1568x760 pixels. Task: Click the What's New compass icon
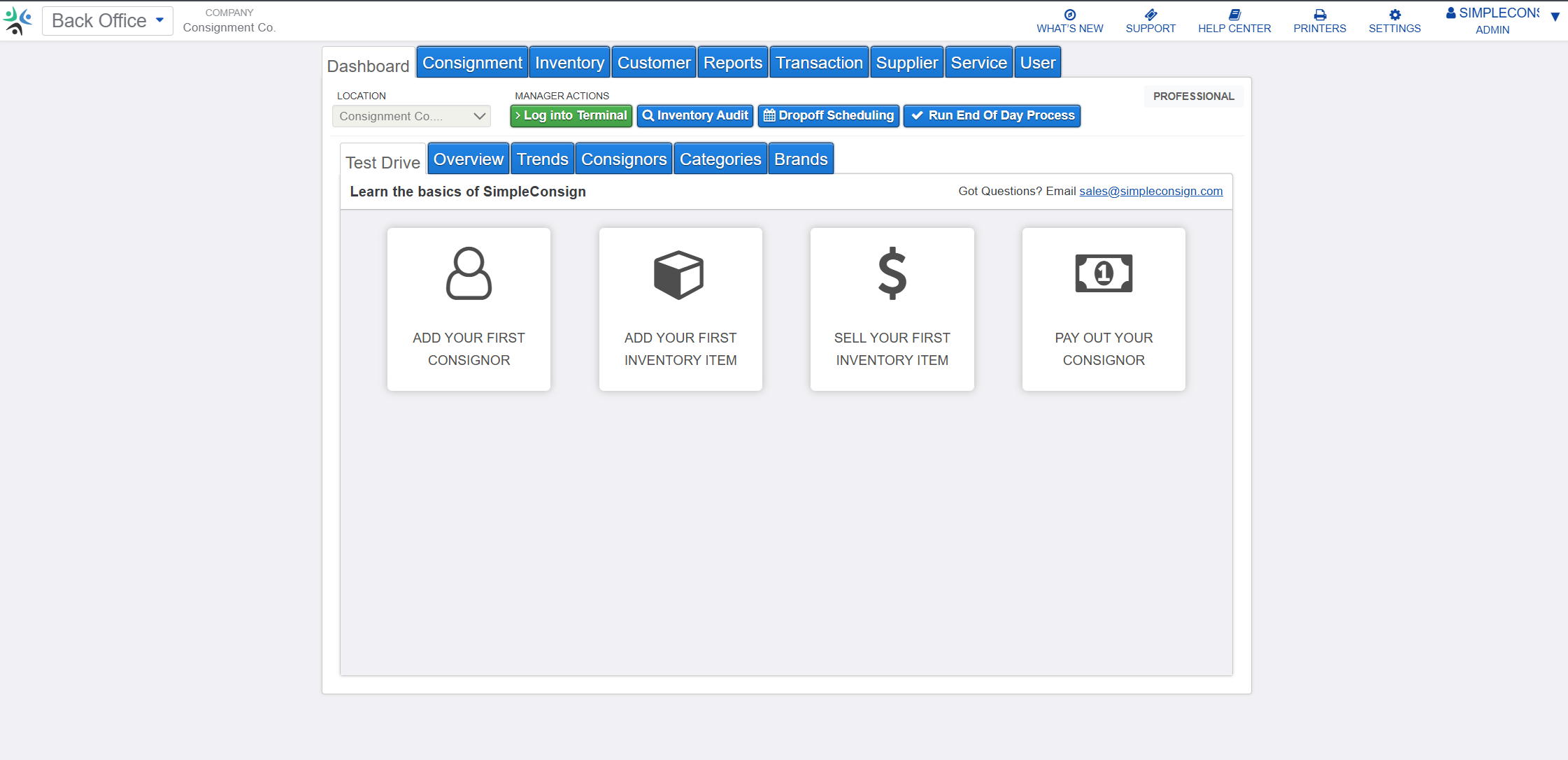tap(1069, 15)
